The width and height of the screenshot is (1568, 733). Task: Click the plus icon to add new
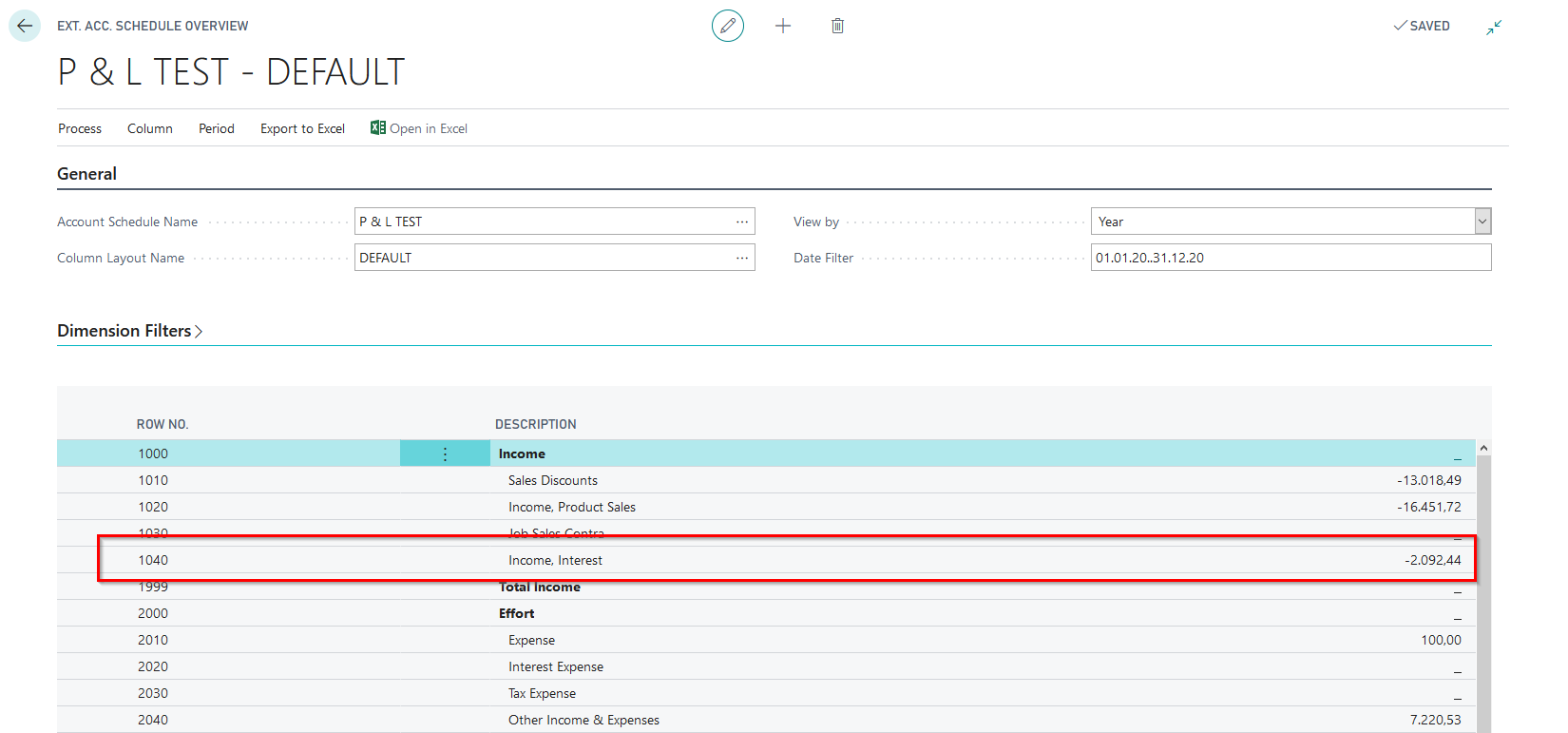click(783, 26)
